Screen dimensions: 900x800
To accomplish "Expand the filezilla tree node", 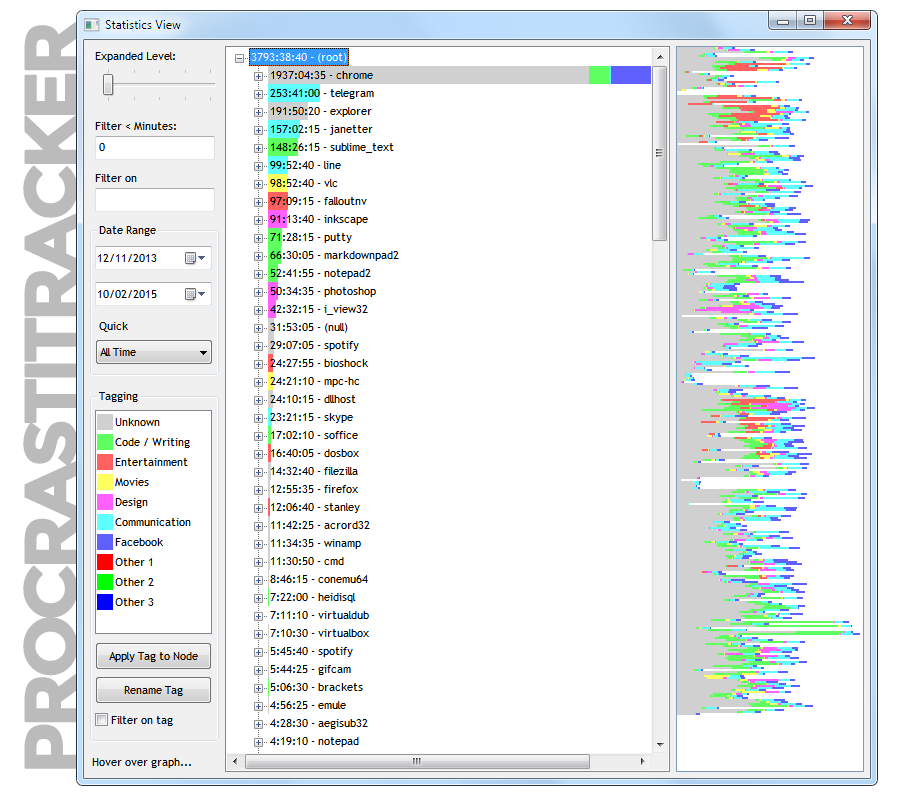I will pyautogui.click(x=258, y=472).
